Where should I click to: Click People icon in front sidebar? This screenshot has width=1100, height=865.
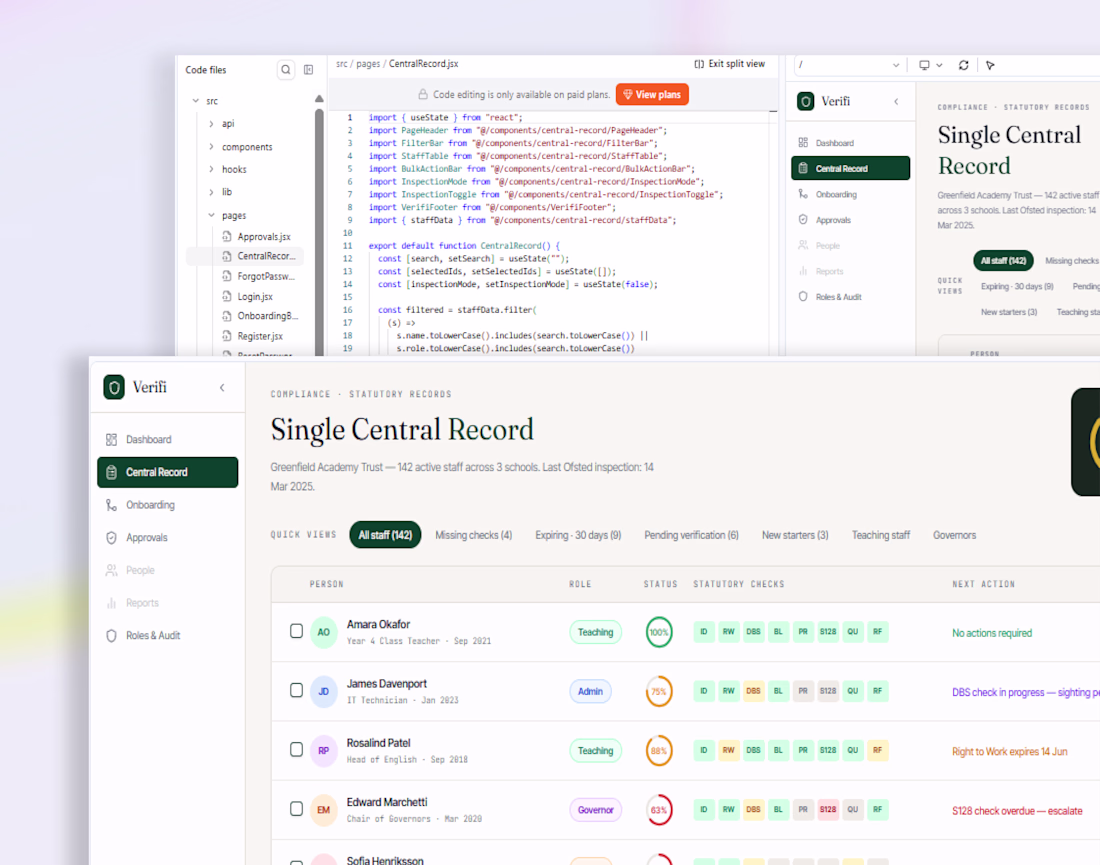112,570
